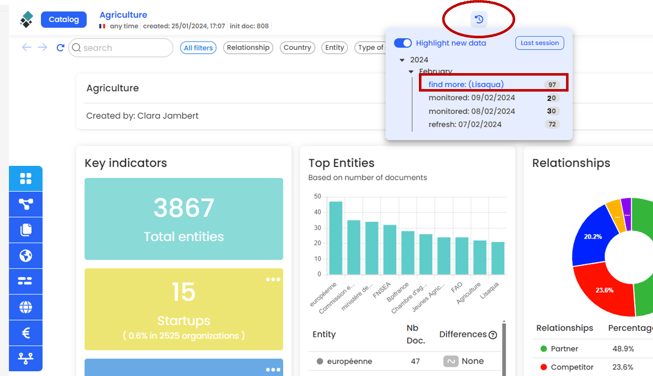Screen dimensions: 653x376
Task: Open the Type of filter
Action: pos(370,47)
